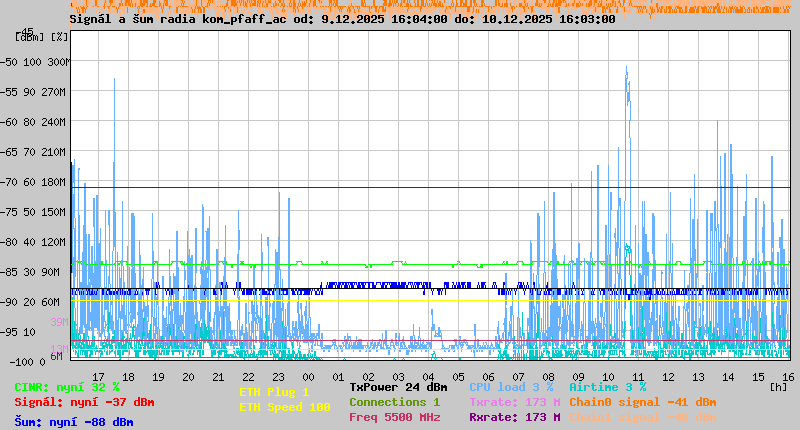Select the red Signál legend label
The width and height of the screenshot is (800, 430).
click(x=84, y=403)
